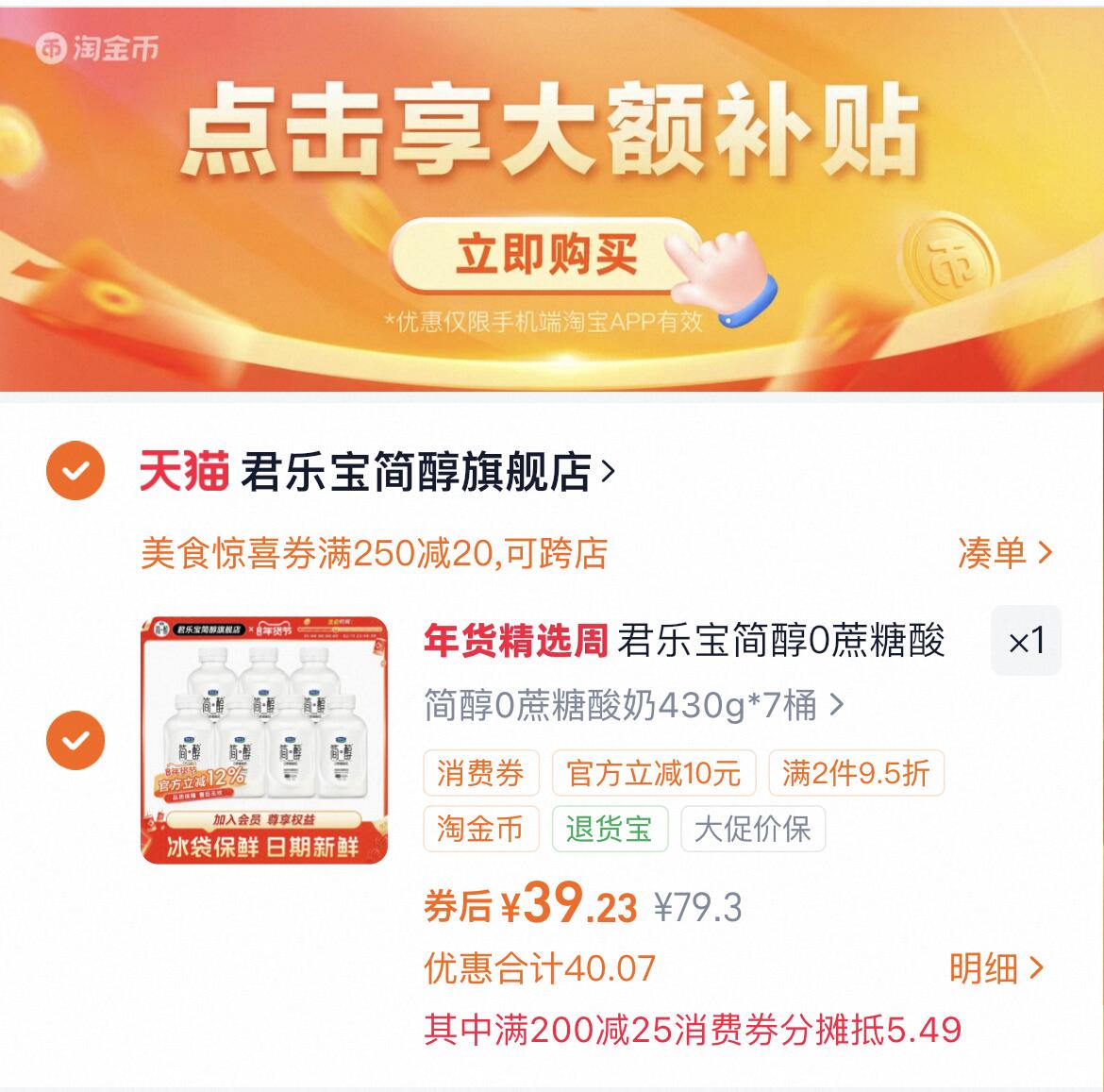
Task: Expand the store chevron arrow after 旗舰店
Action: pos(609,471)
